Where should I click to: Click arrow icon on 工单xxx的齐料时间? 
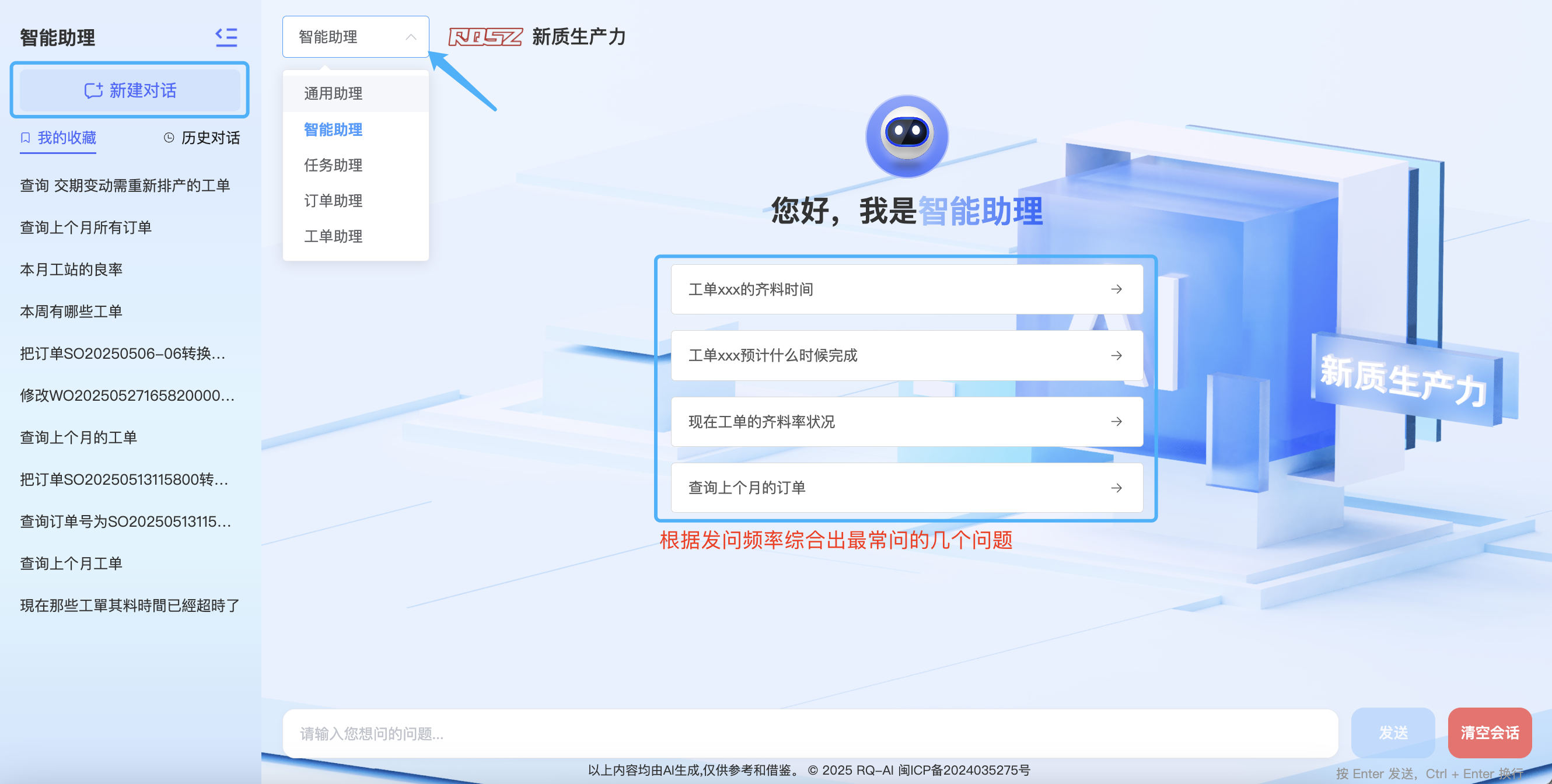1116,290
